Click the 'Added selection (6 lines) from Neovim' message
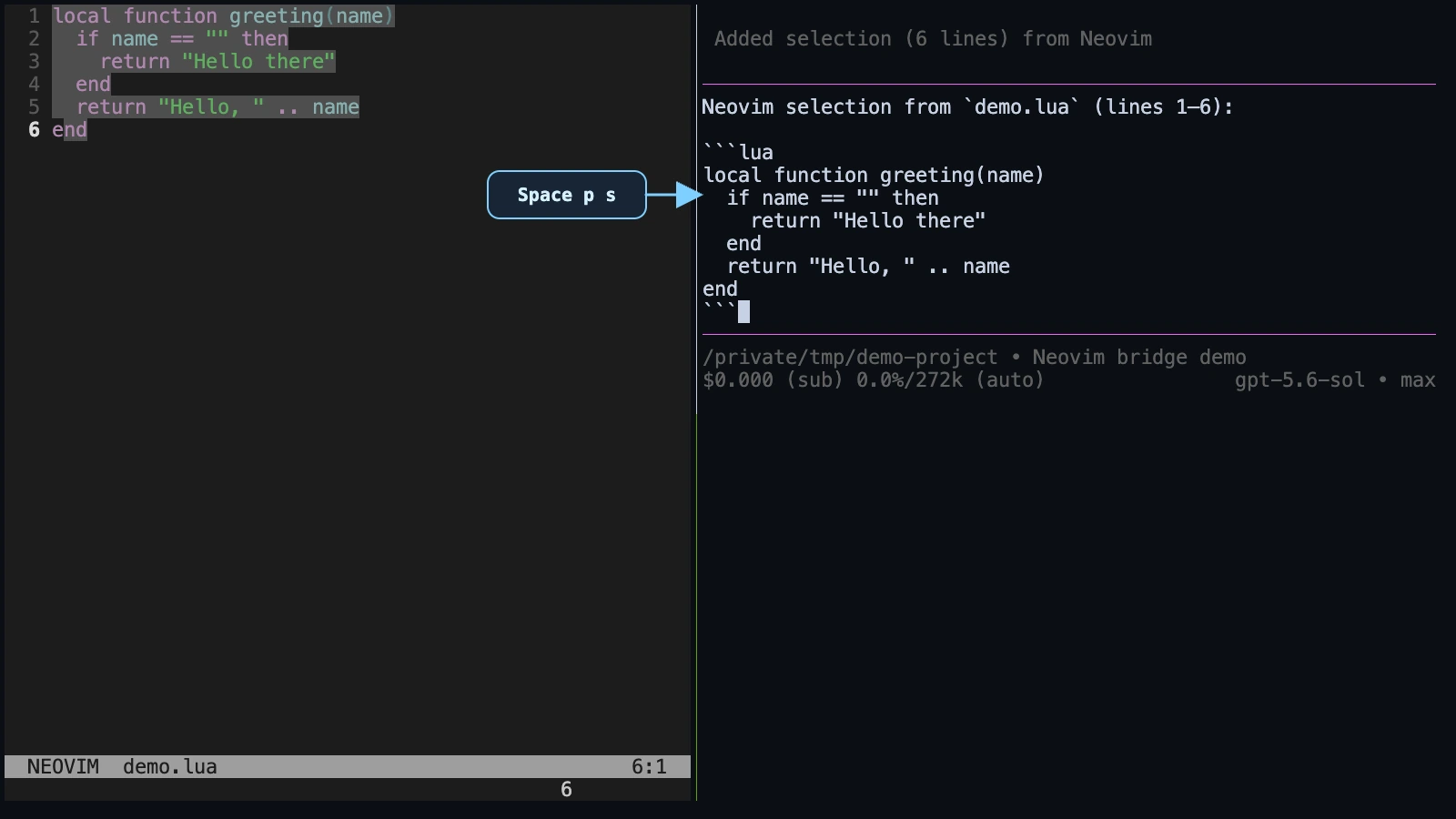 (x=933, y=39)
